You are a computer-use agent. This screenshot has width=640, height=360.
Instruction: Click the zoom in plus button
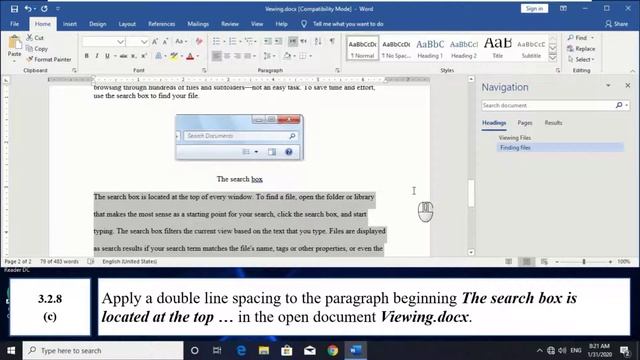611,262
